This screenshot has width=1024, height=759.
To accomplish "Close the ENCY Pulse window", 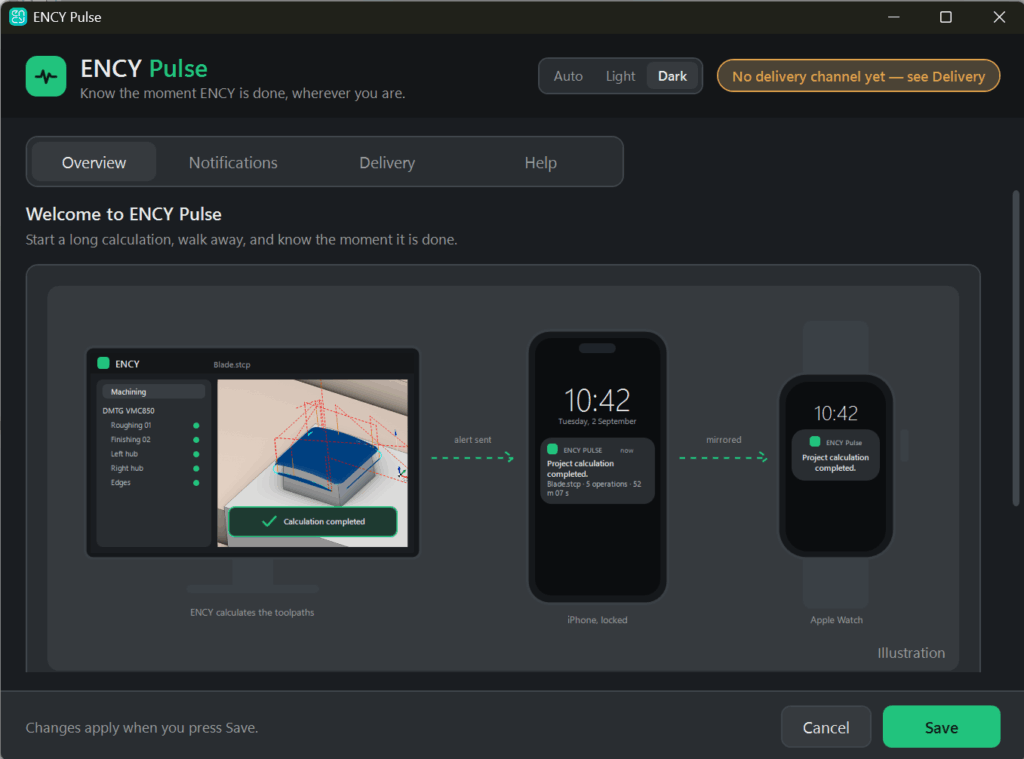I will click(x=999, y=17).
